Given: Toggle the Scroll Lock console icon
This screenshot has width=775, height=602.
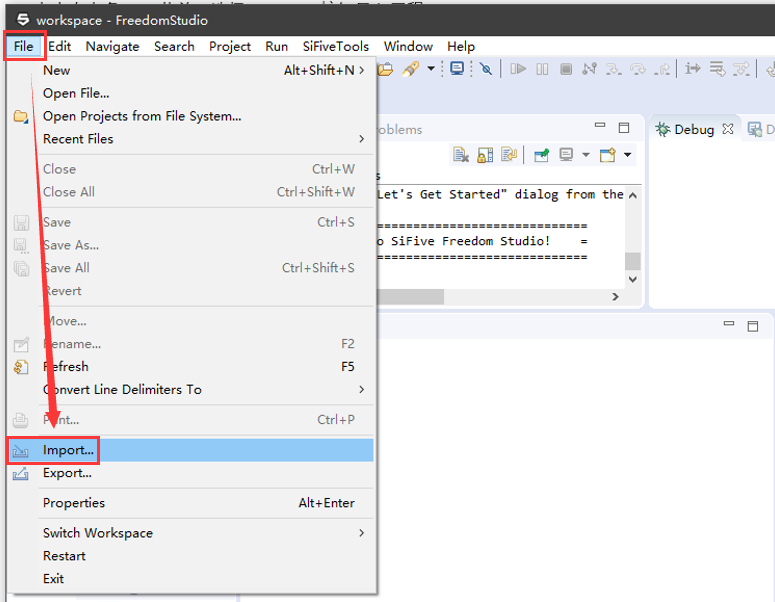Looking at the screenshot, I should click(485, 155).
